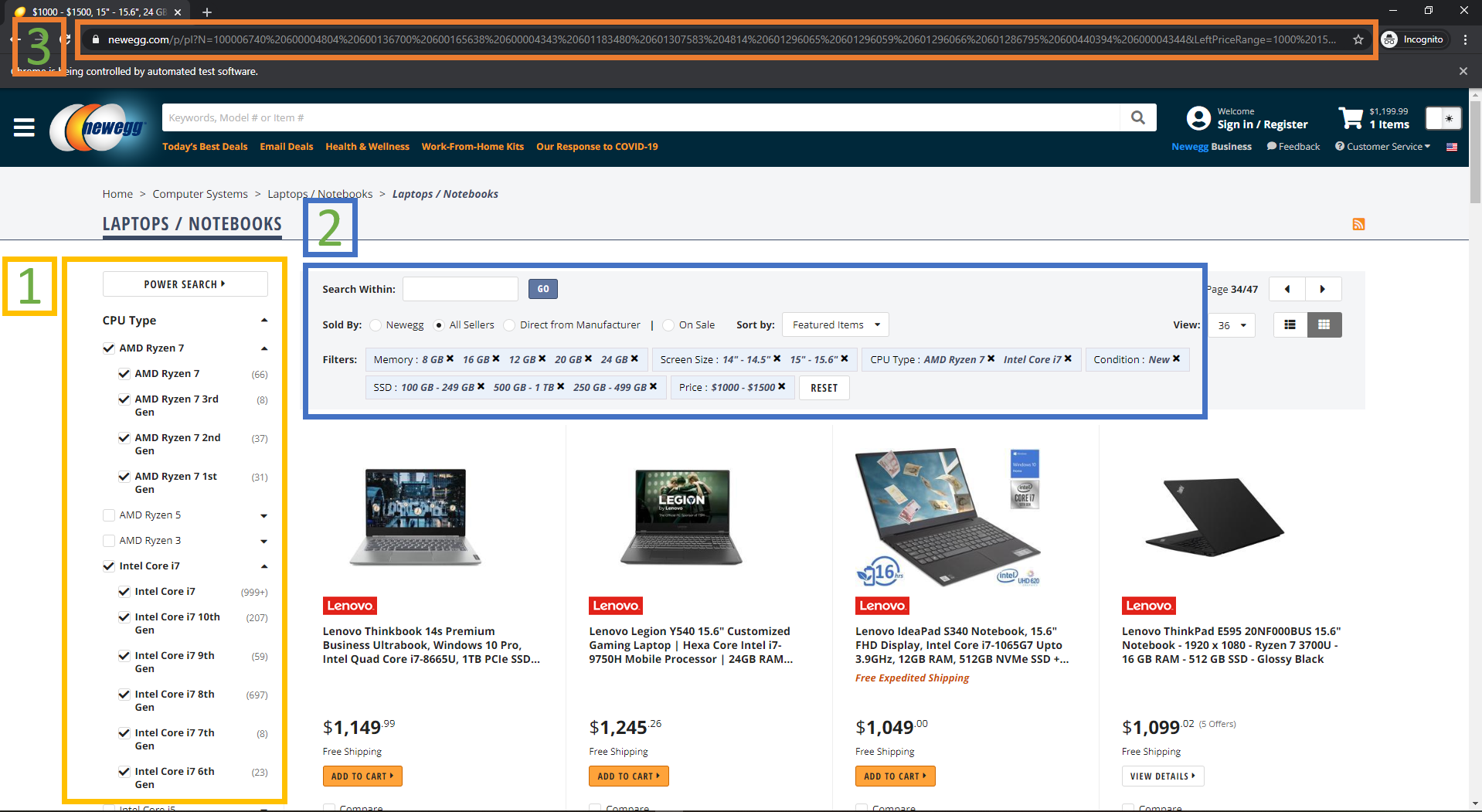Screen dimensions: 1482x812
Task: Remove the Intel Core i7 CPU filter chip
Action: (x=1068, y=358)
